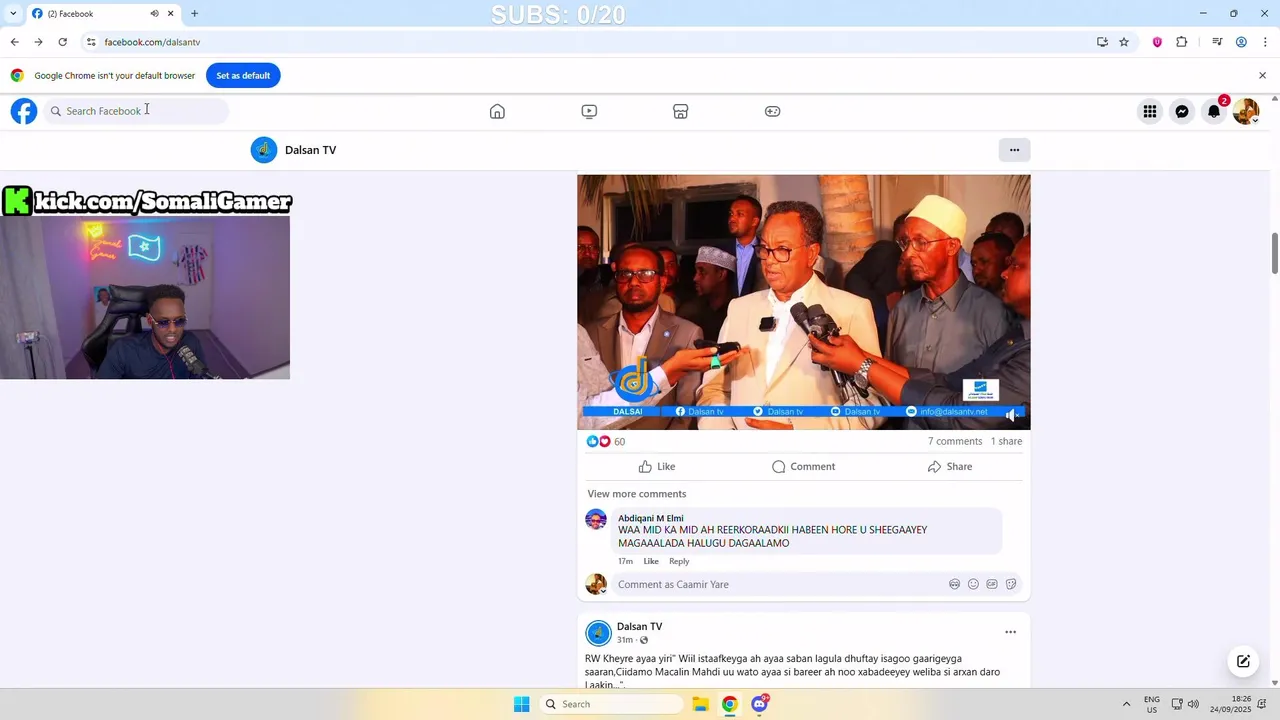This screenshot has height=720, width=1280.
Task: Select the (2) Facebook browser tab
Action: click(103, 14)
